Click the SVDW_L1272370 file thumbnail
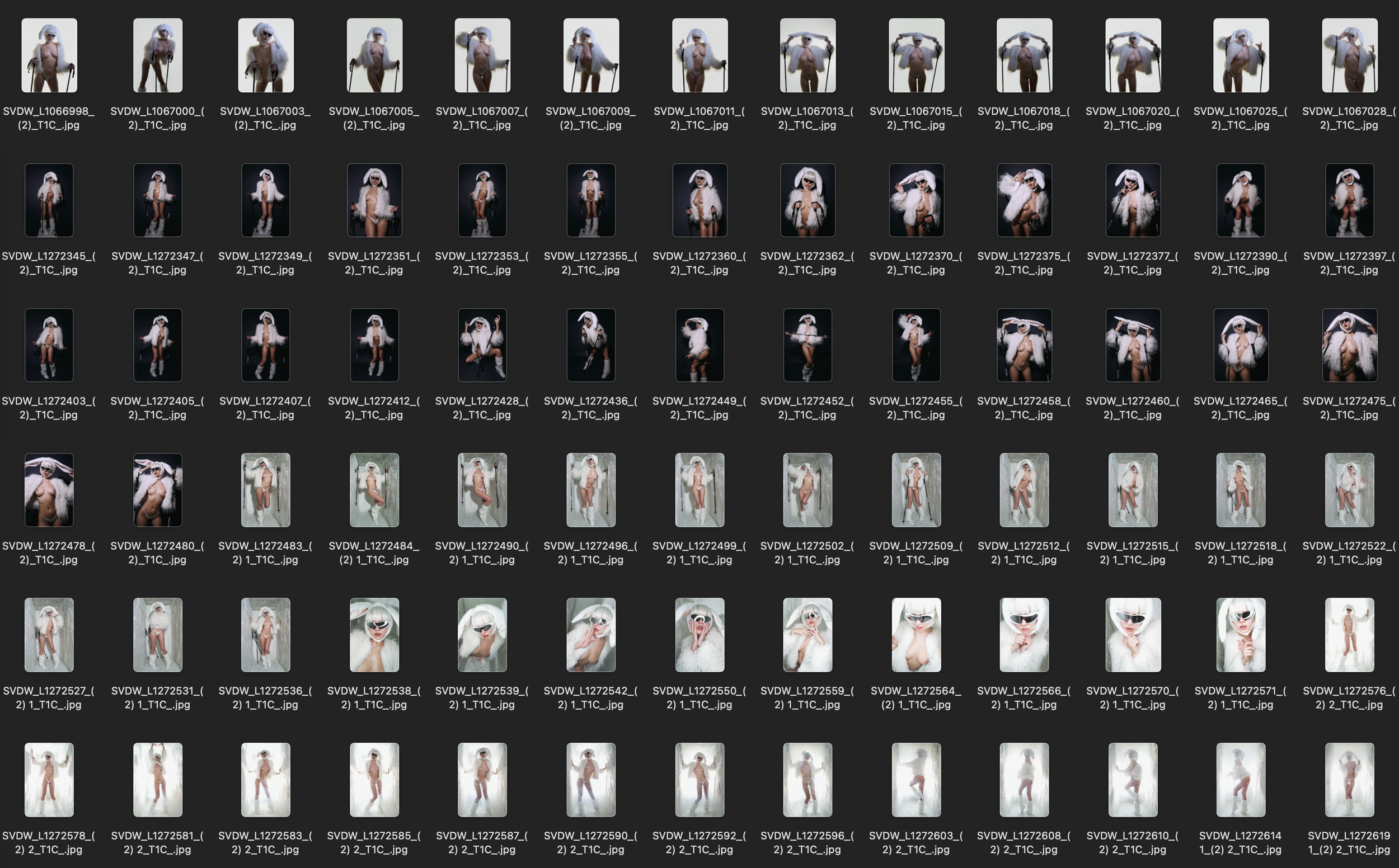Viewport: 1399px width, 868px height. [x=916, y=200]
